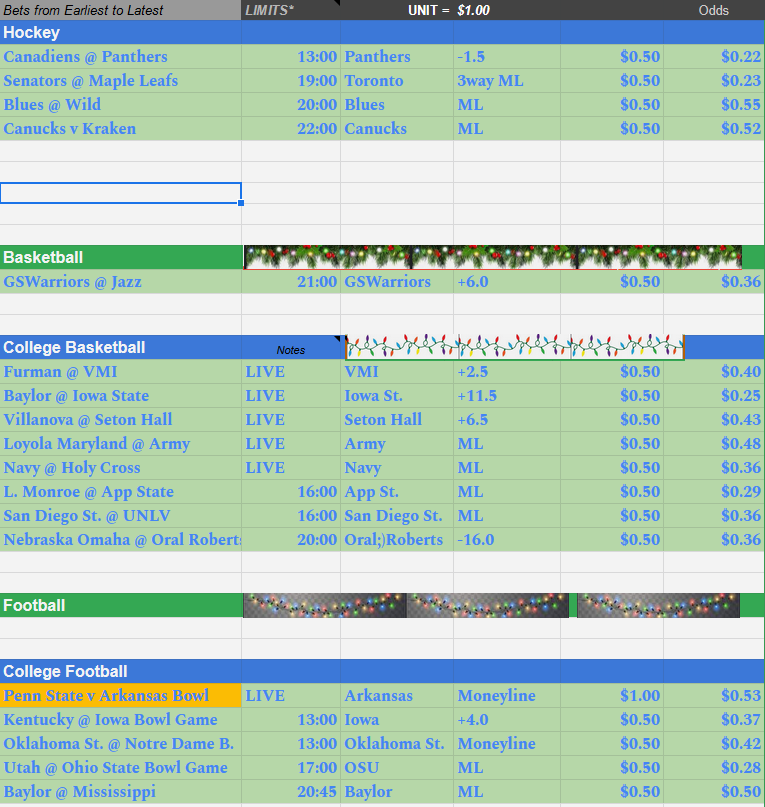Select the 'Nebraska Omaha @ Oral Roberts' cell
This screenshot has width=765, height=807.
pos(120,539)
